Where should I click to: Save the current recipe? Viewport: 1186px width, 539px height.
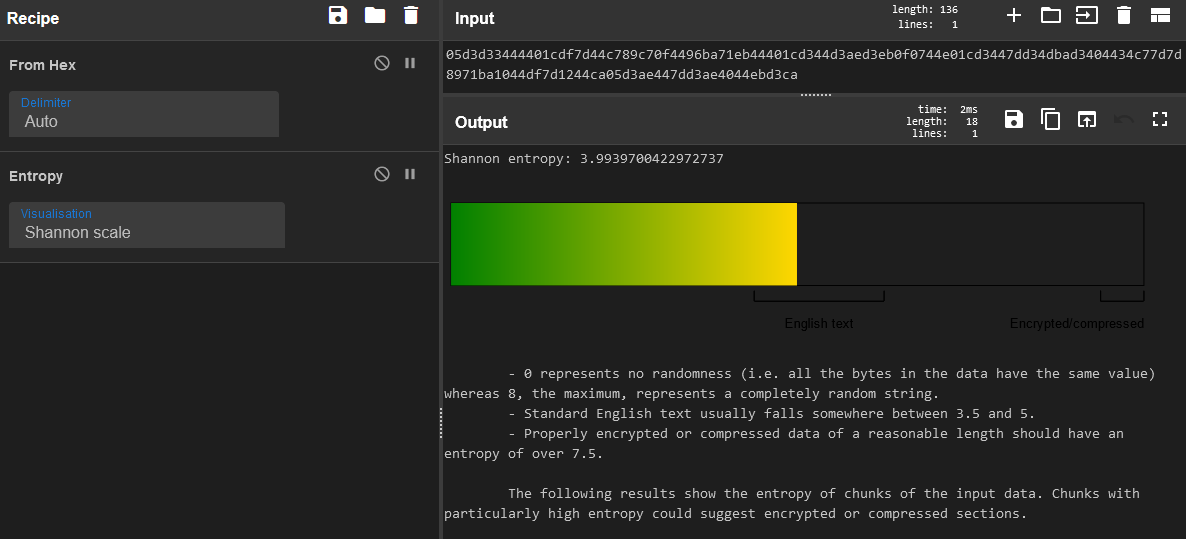(x=338, y=15)
